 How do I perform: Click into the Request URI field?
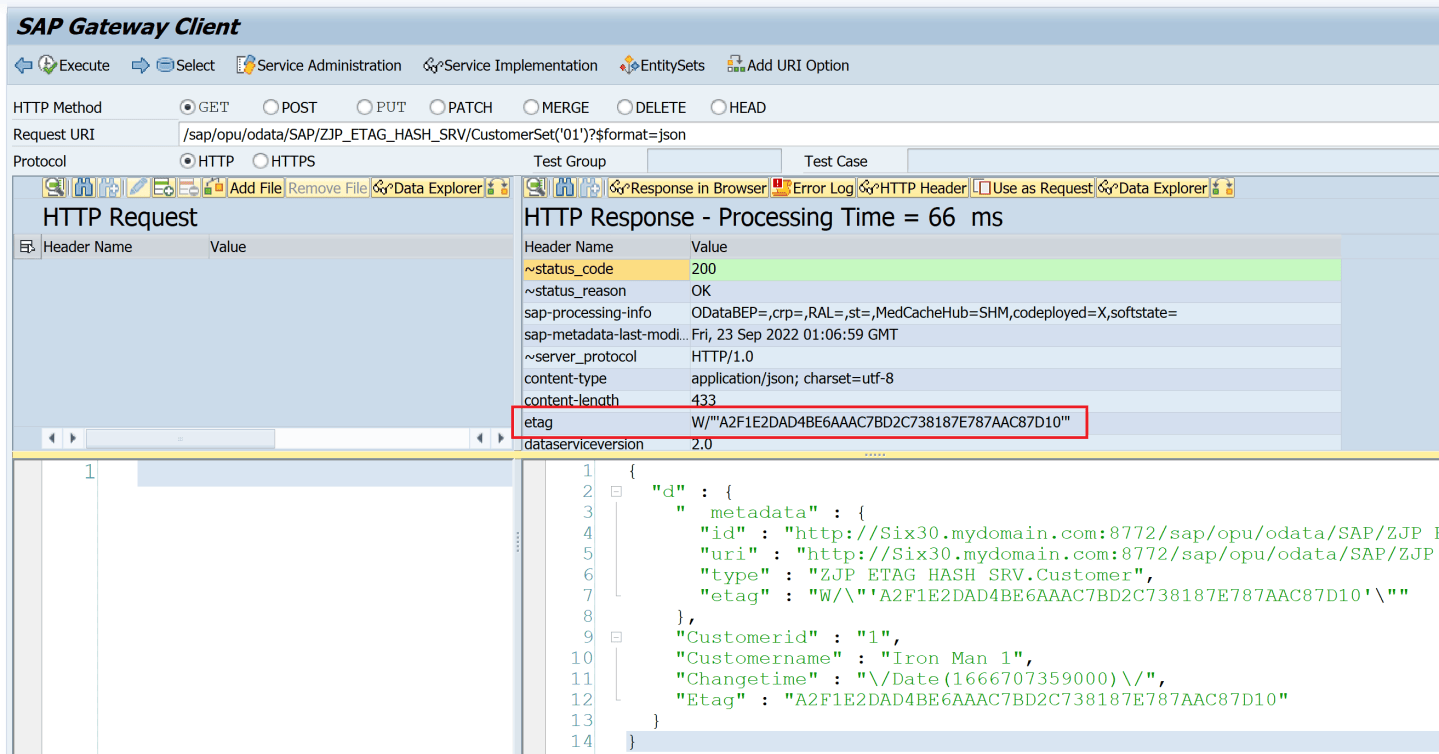pos(808,134)
